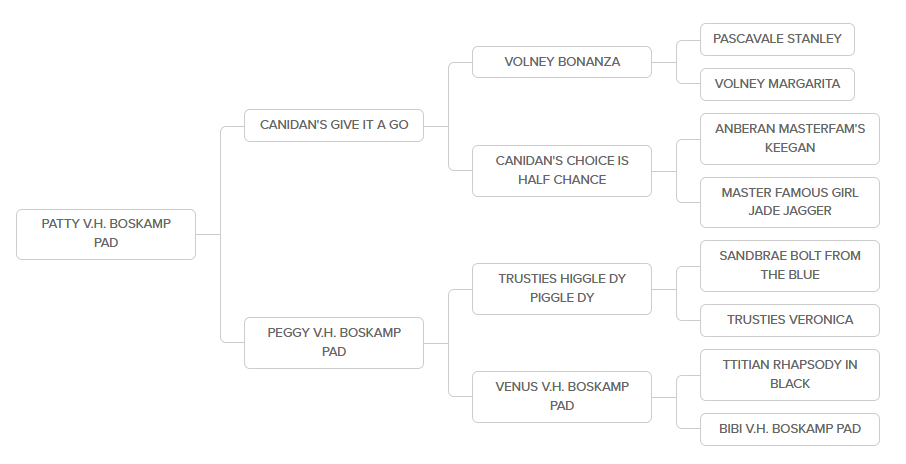Open ANBERAN MASTERFAM'S KEEGAN

tap(789, 138)
